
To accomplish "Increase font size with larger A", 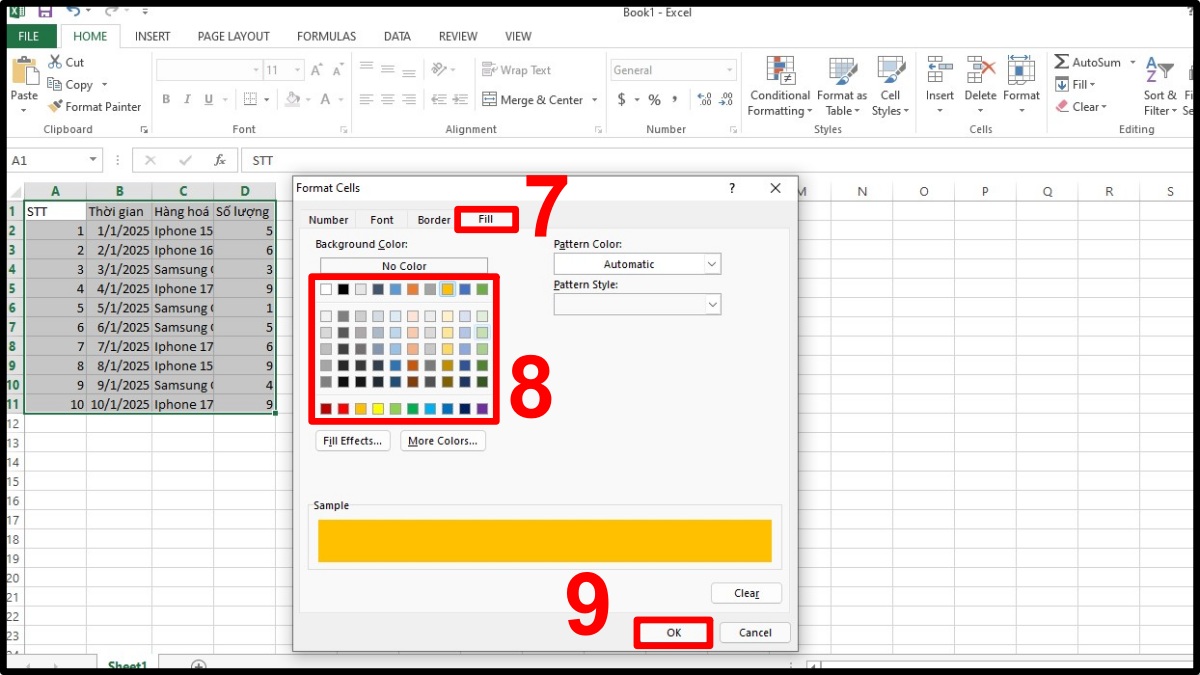I will [x=316, y=70].
